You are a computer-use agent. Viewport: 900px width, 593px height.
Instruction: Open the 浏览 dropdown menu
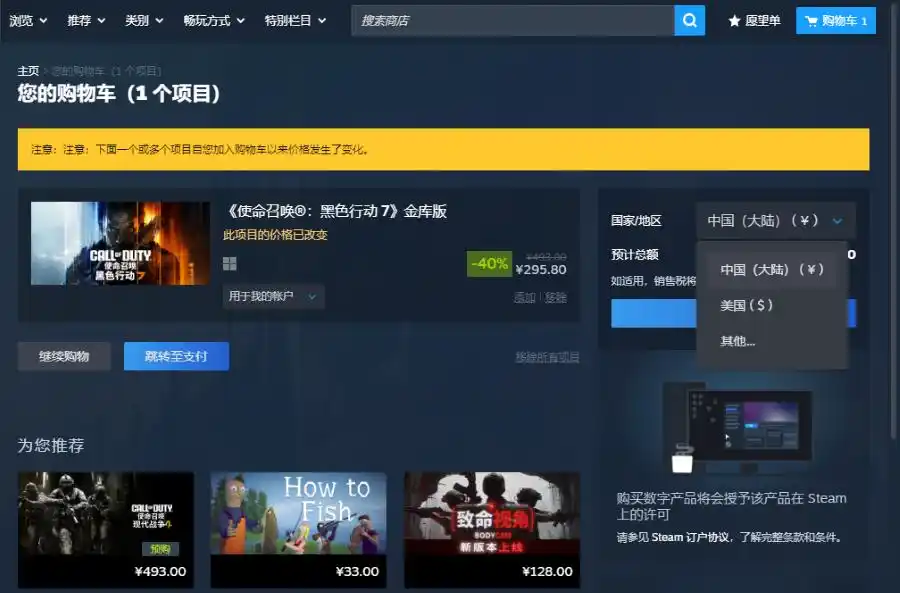pos(28,21)
